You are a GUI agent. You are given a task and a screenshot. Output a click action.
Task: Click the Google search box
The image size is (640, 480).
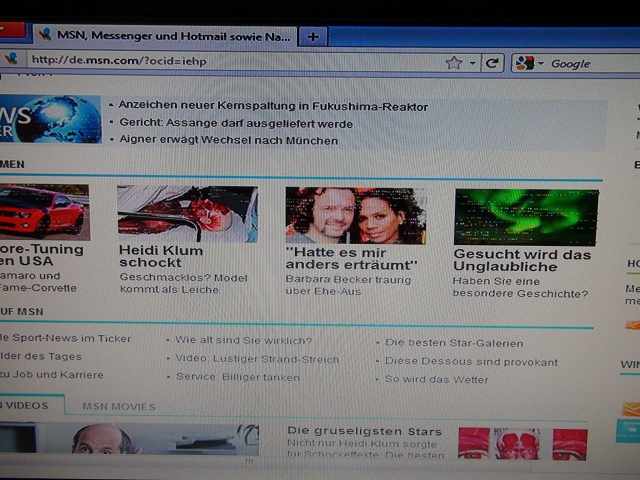pos(590,63)
